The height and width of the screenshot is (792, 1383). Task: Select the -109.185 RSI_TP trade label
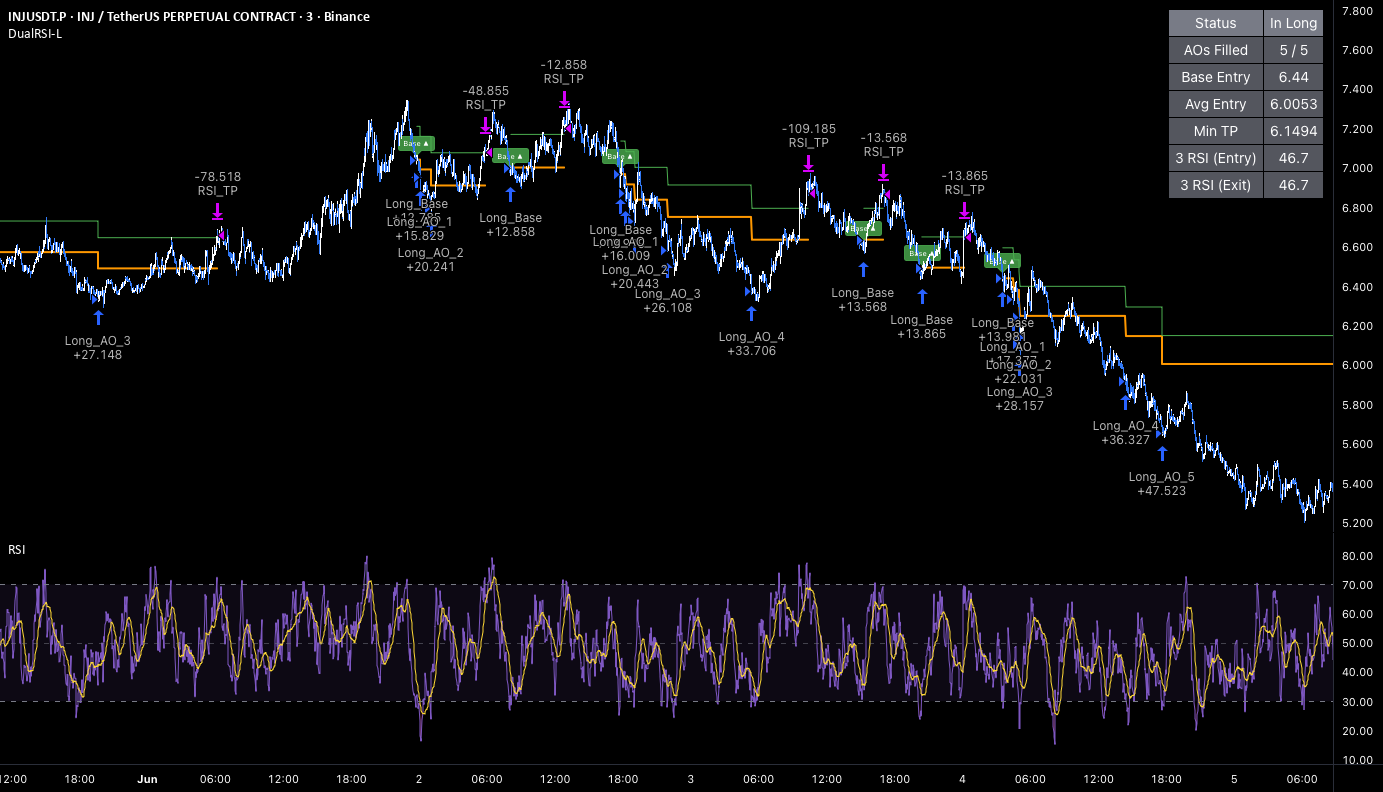coord(809,136)
